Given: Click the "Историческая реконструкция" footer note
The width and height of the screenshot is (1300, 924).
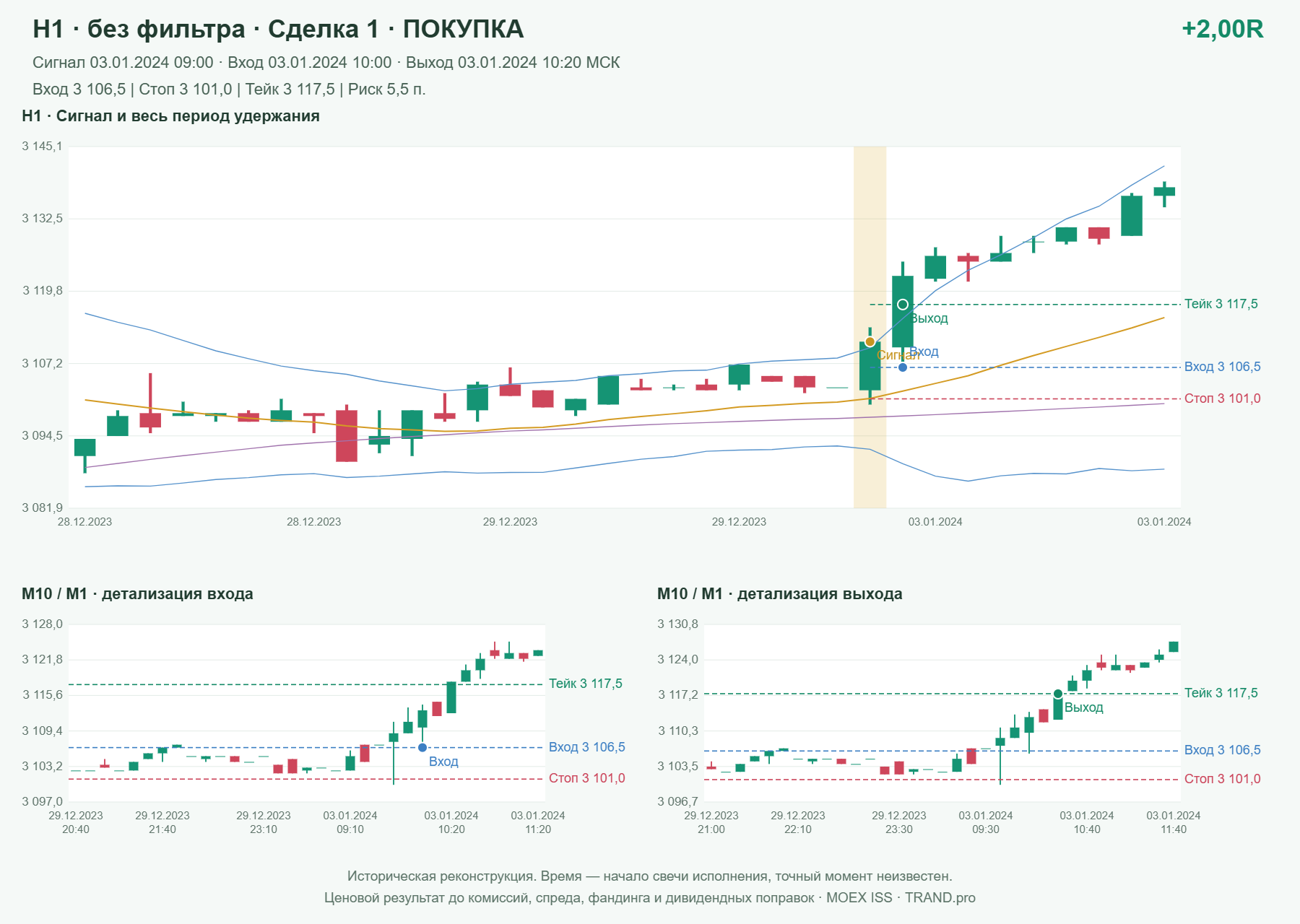Looking at the screenshot, I should pos(650,876).
